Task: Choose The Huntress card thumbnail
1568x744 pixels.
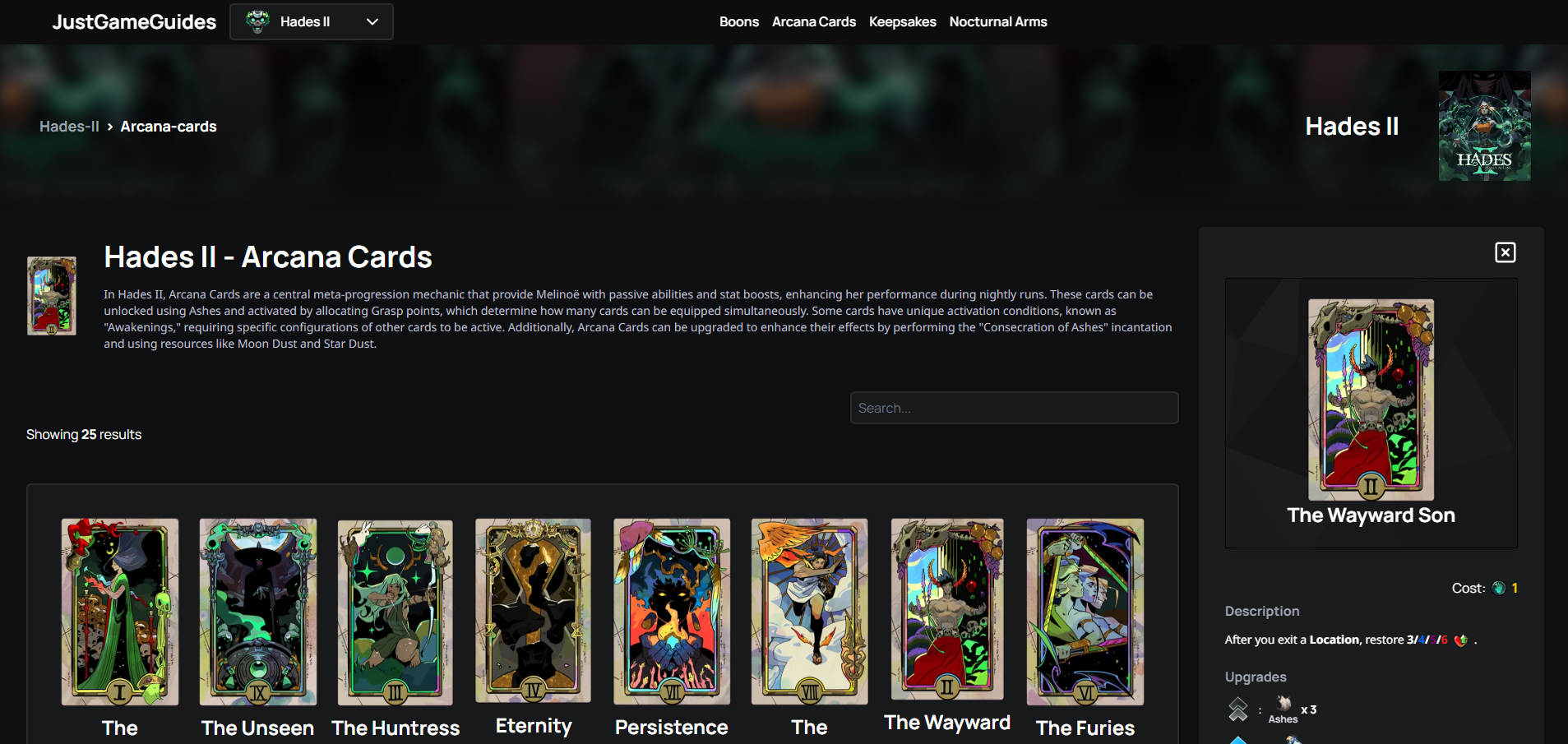Action: 395,612
